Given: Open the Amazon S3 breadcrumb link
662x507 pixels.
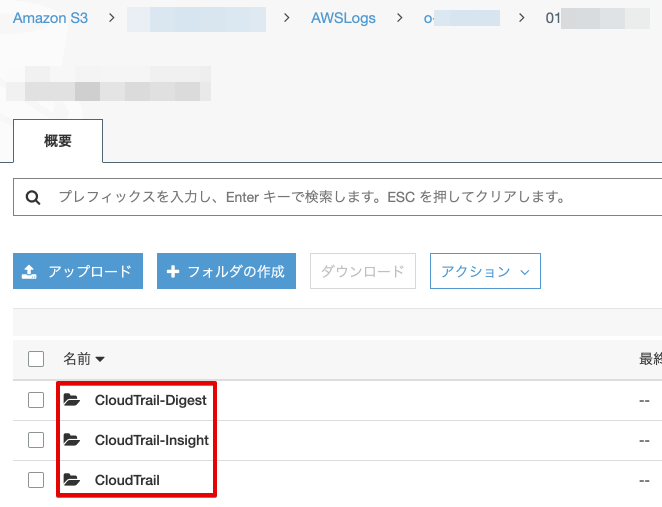Looking at the screenshot, I should (50, 18).
